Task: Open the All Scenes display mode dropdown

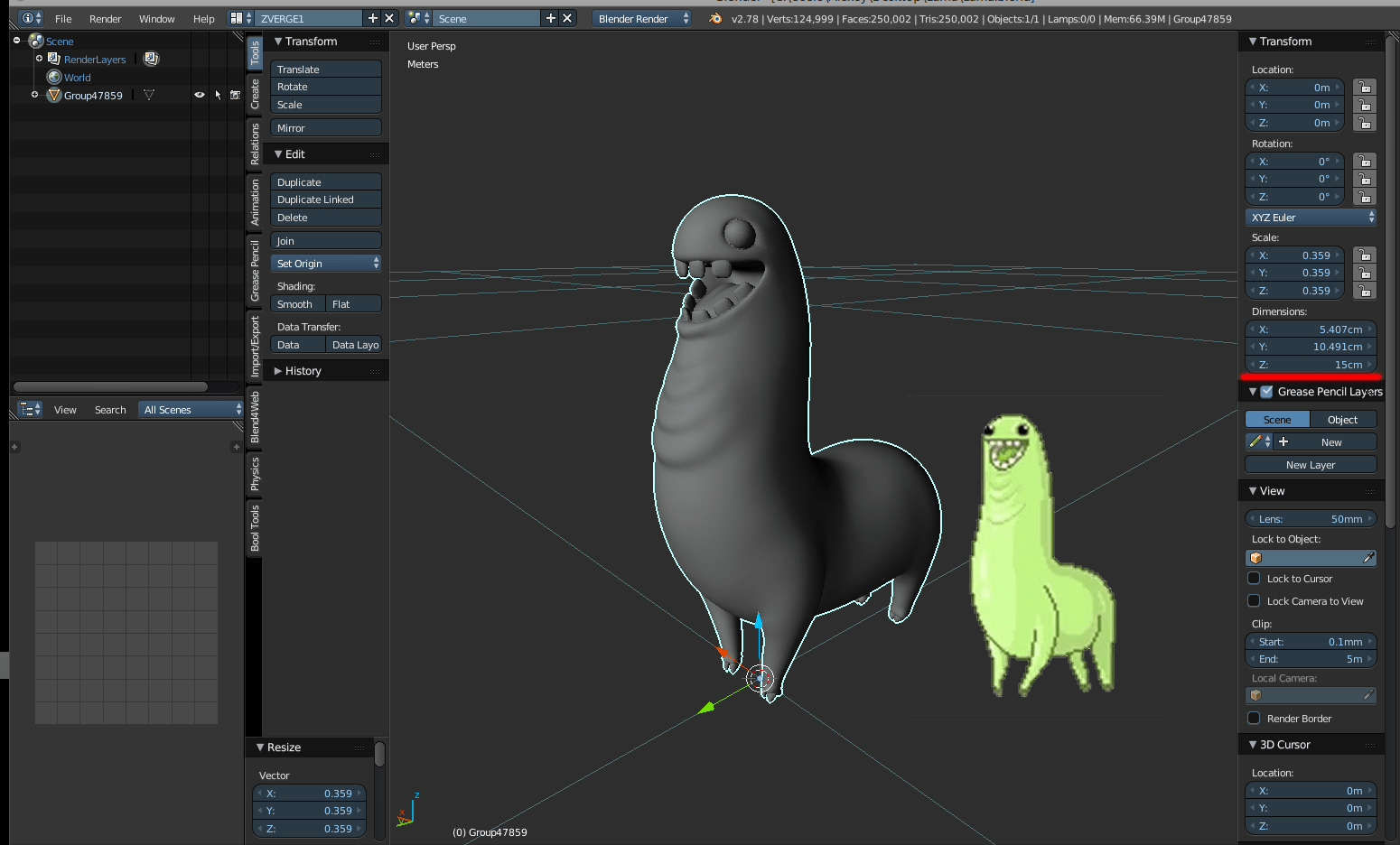Action: [192, 409]
